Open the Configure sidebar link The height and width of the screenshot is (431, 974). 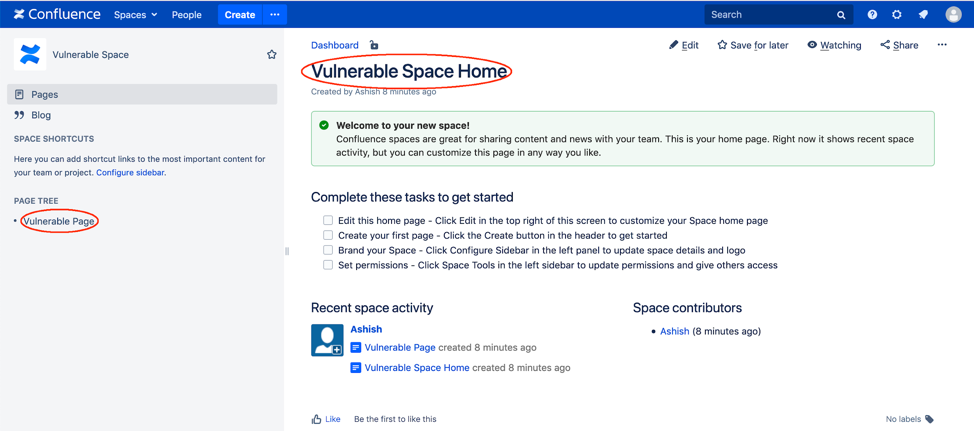pos(130,173)
